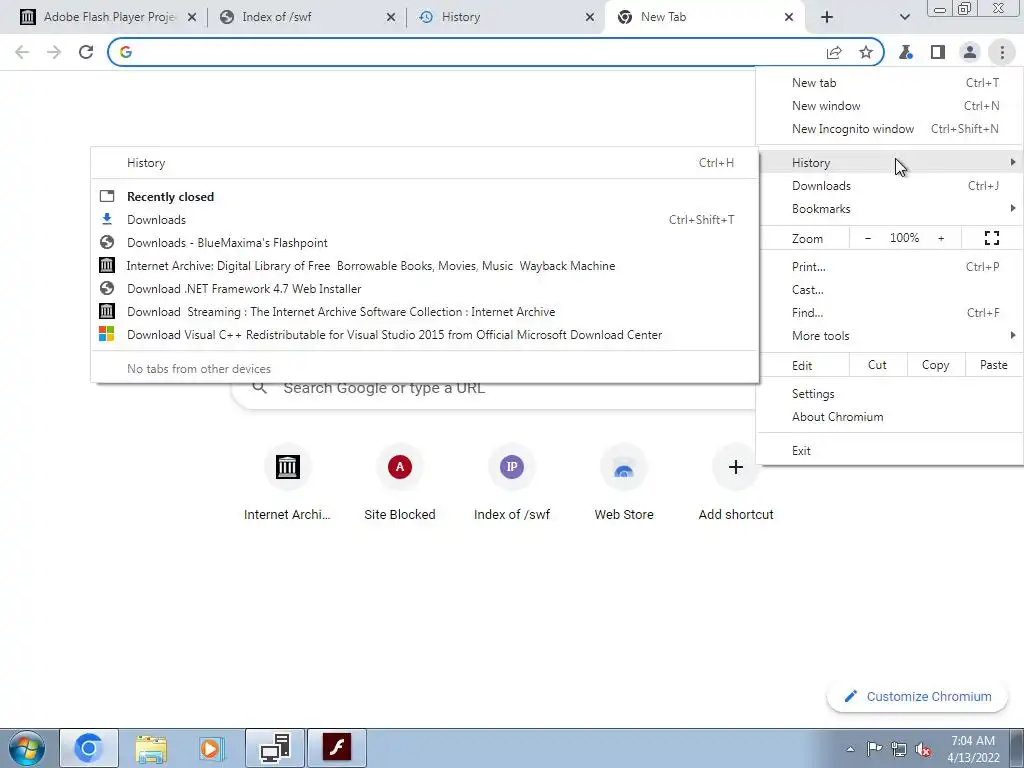Open a New Incognito window

pos(889,129)
